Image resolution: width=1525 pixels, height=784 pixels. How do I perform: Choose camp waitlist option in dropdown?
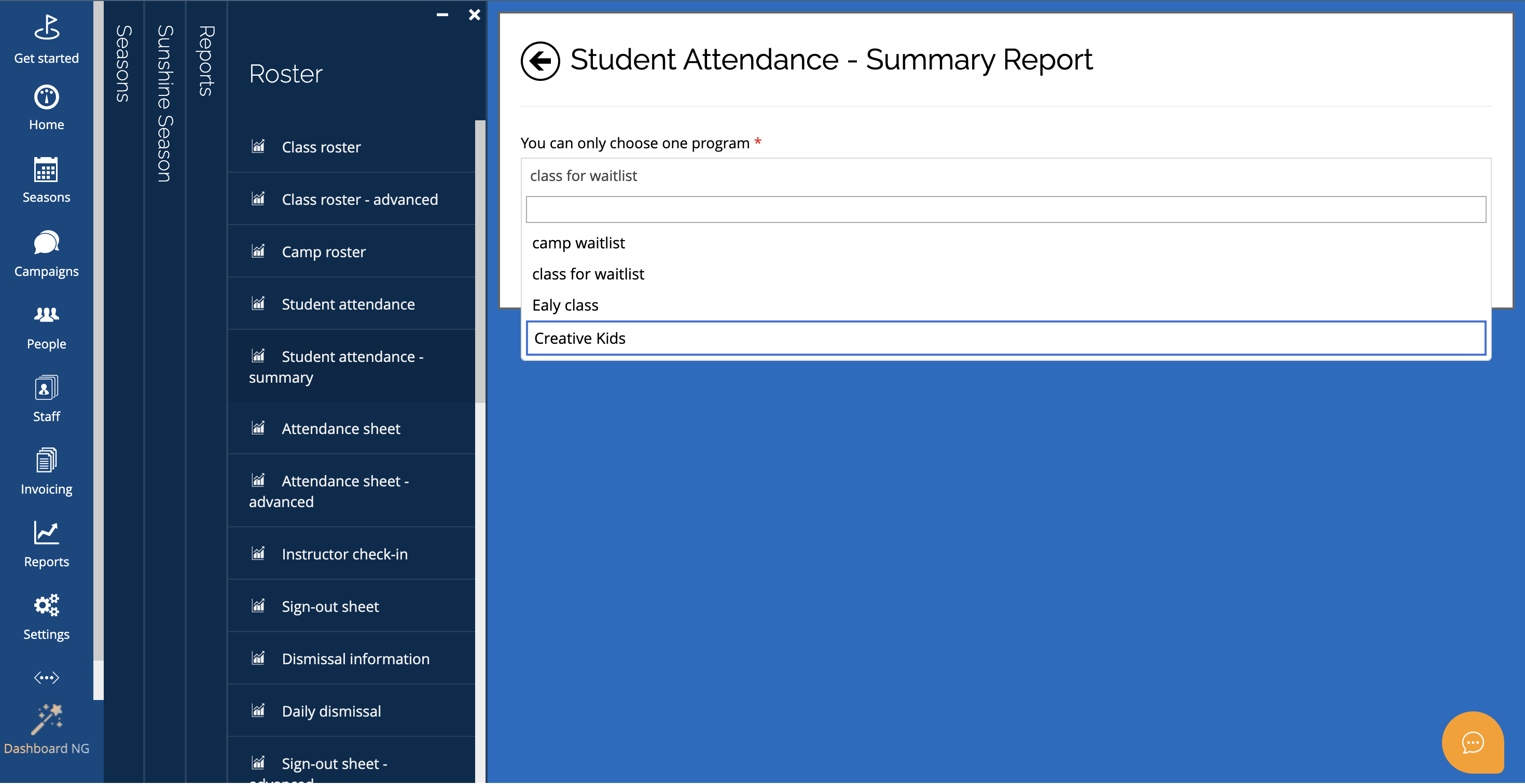click(x=578, y=243)
